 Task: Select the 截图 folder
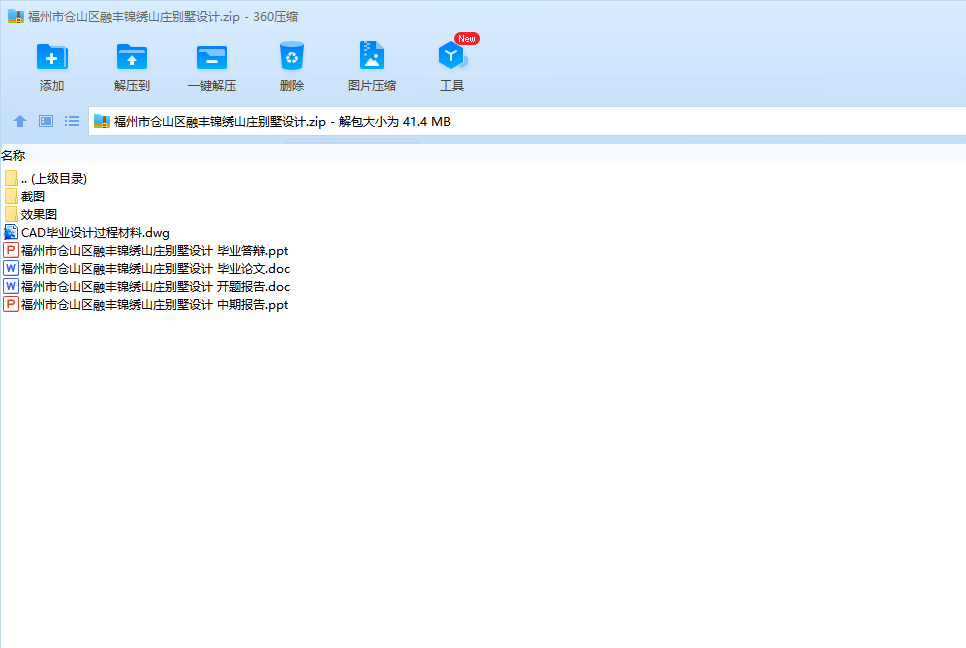coord(25,196)
